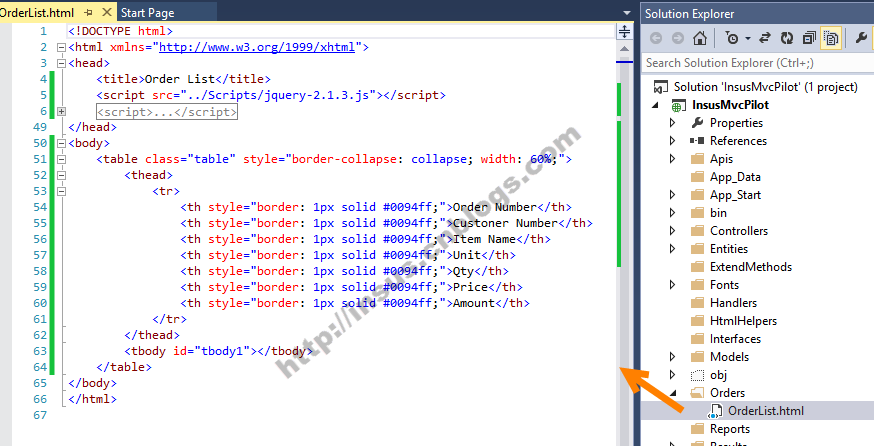Select the Models folder label

pos(729,357)
